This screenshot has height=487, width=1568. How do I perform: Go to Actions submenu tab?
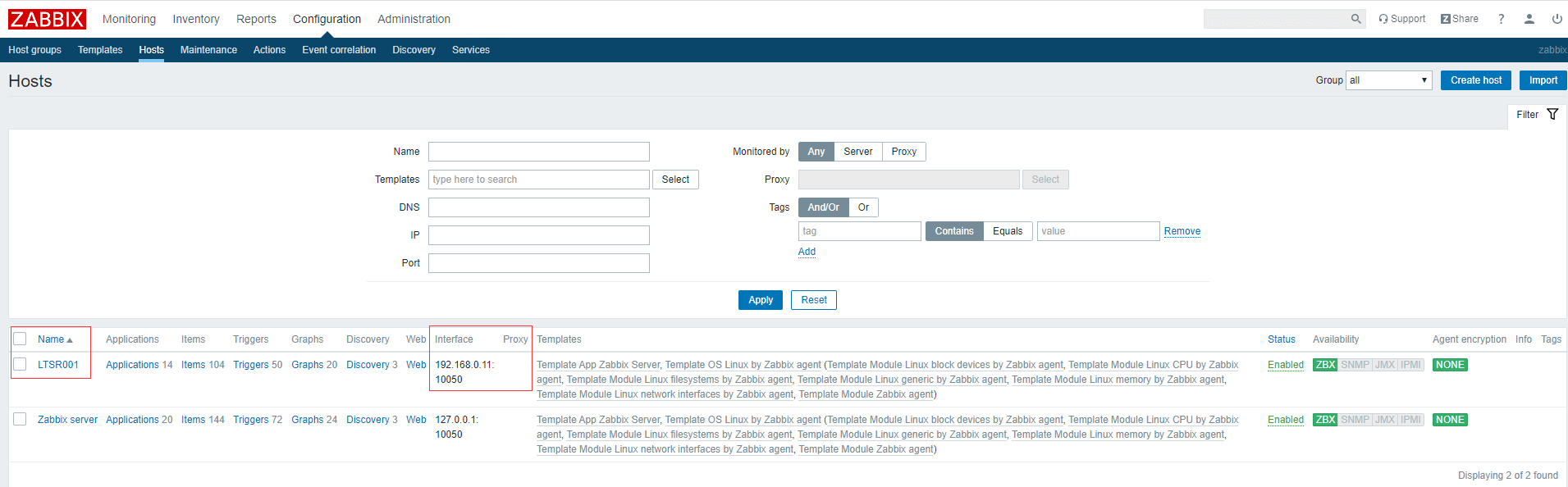pos(269,50)
